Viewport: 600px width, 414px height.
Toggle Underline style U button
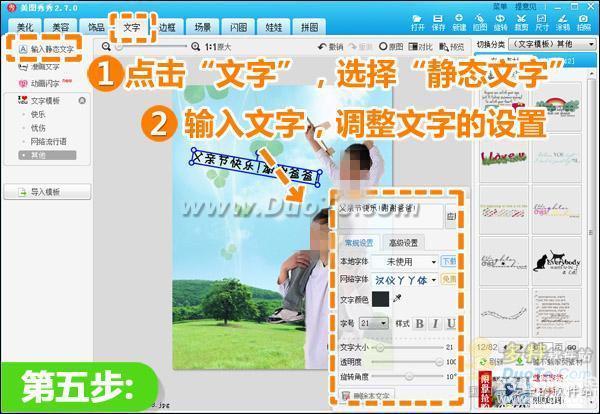click(x=451, y=324)
